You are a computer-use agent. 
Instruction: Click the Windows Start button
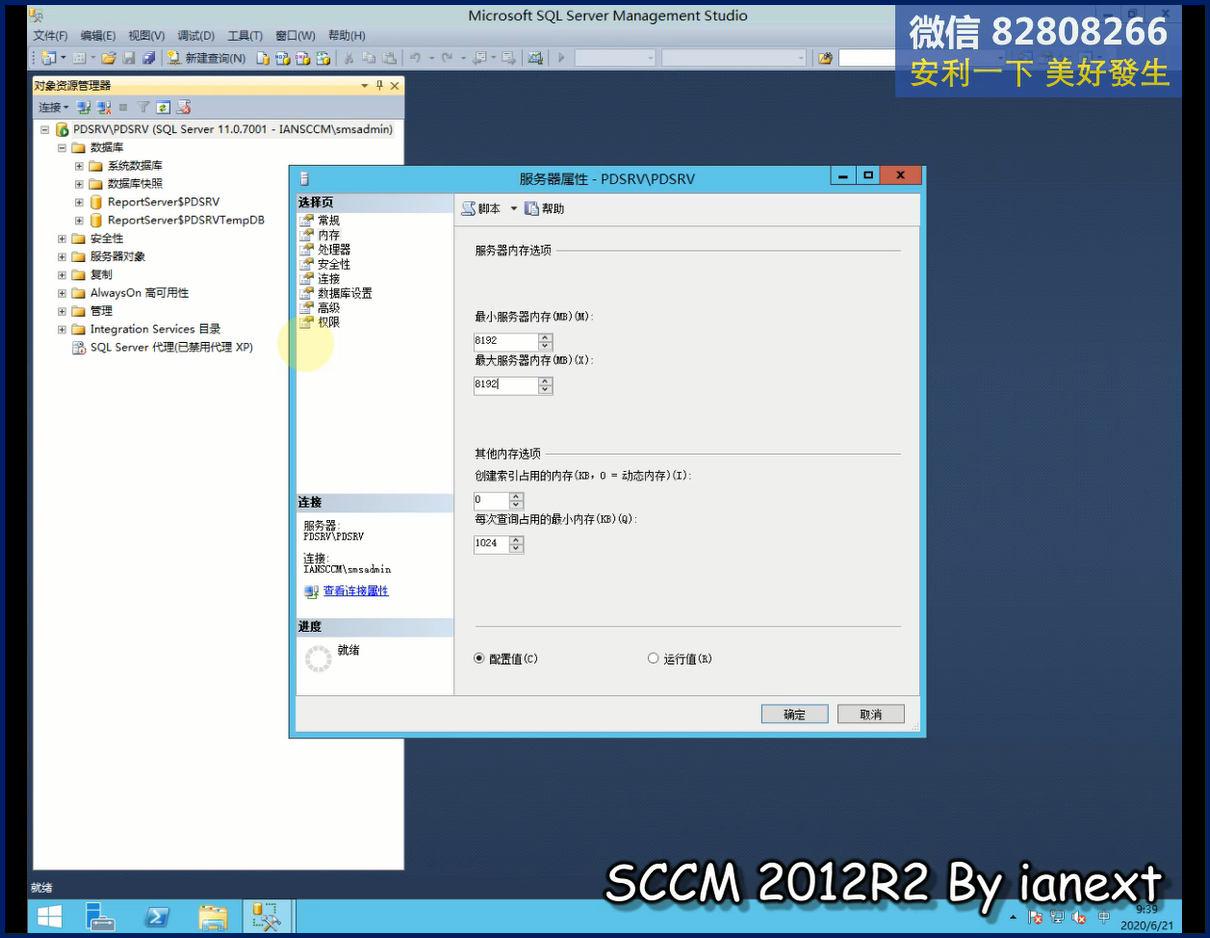(49, 916)
